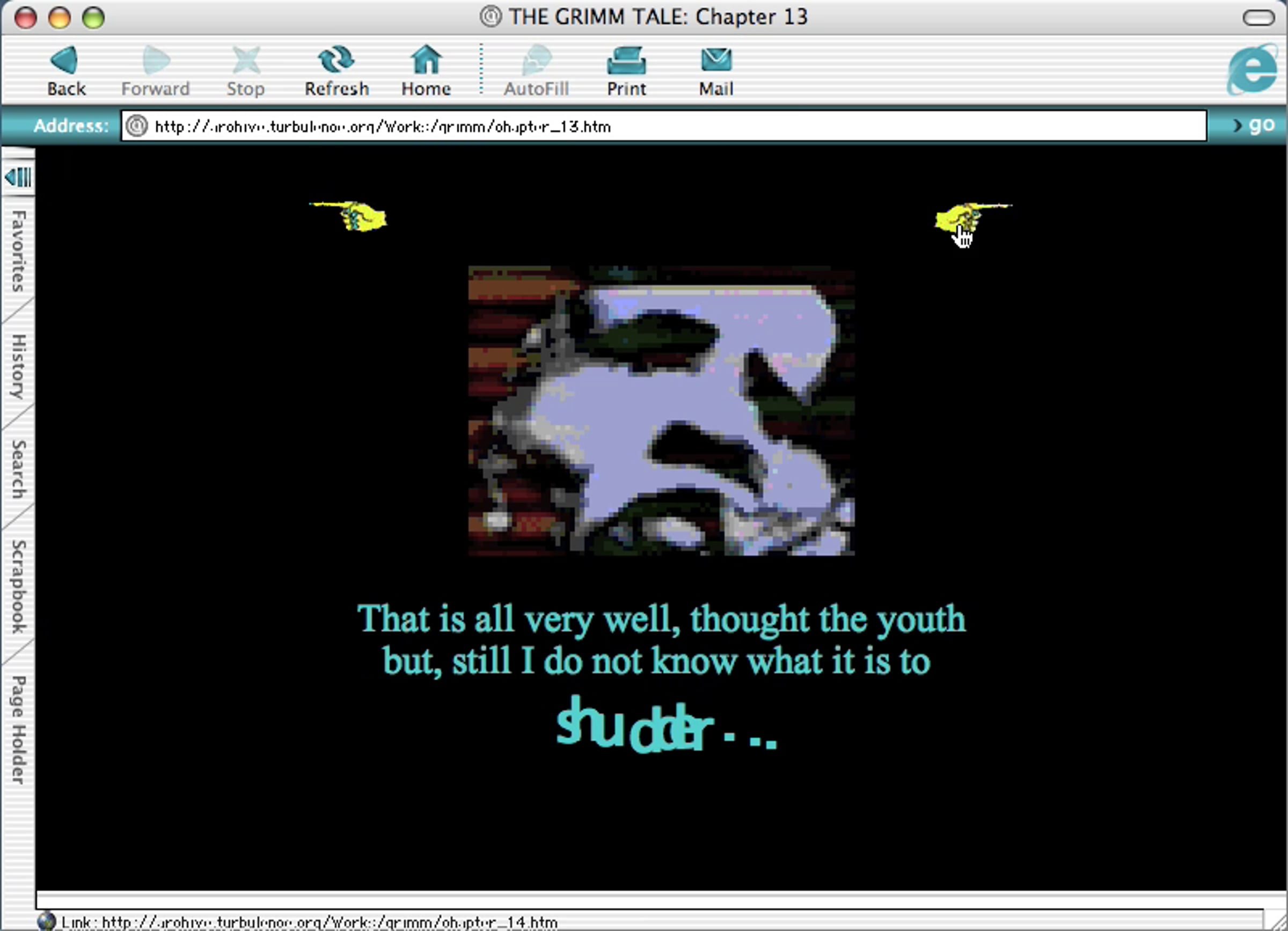Viewport: 1288px width, 931px height.
Task: Click the status bar link text
Action: (310, 922)
